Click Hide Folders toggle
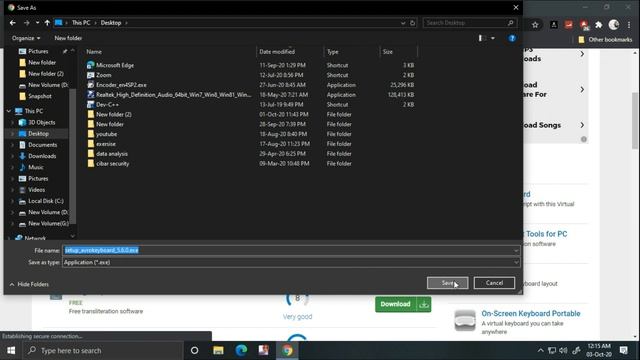Screen dimensions: 640x360 point(29,284)
